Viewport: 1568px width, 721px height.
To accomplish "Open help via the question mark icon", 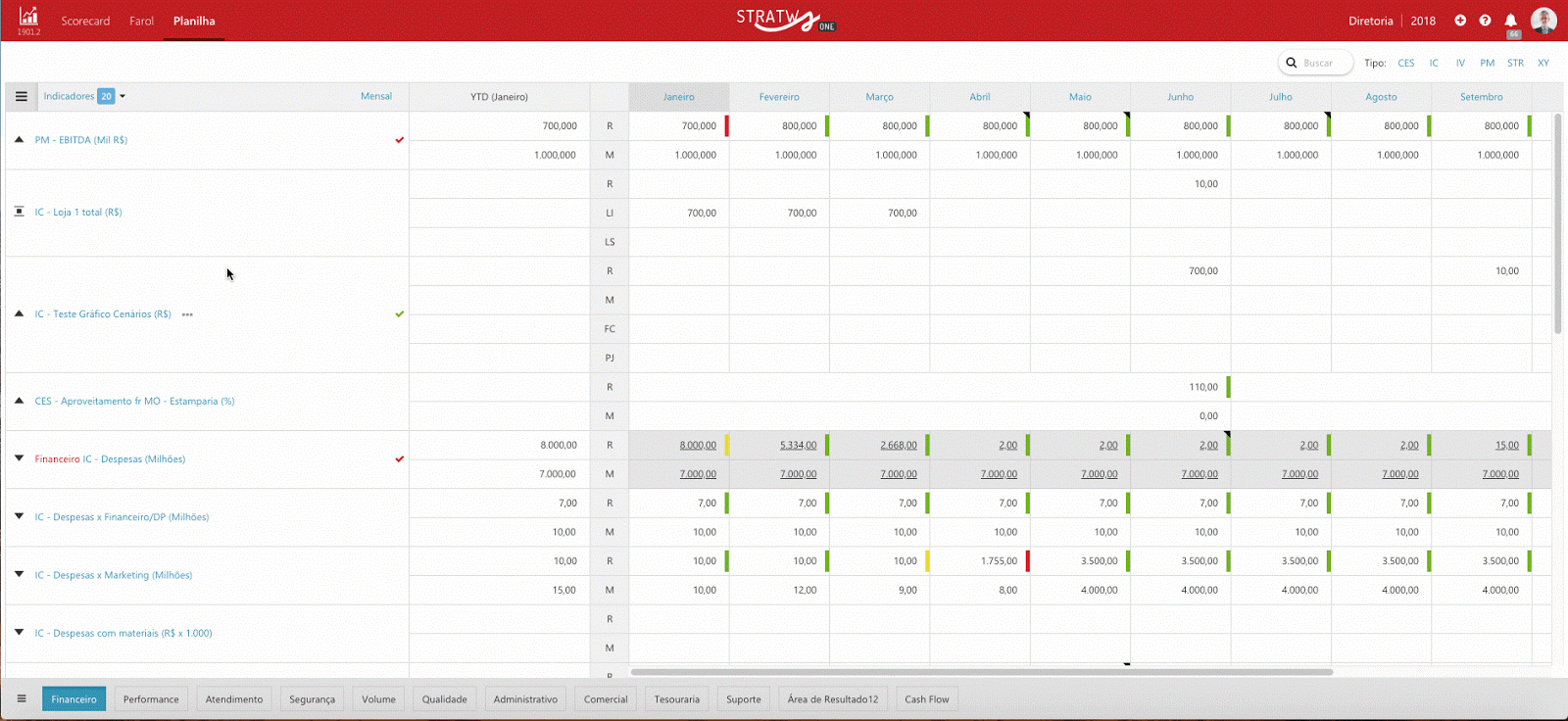I will 1485,21.
